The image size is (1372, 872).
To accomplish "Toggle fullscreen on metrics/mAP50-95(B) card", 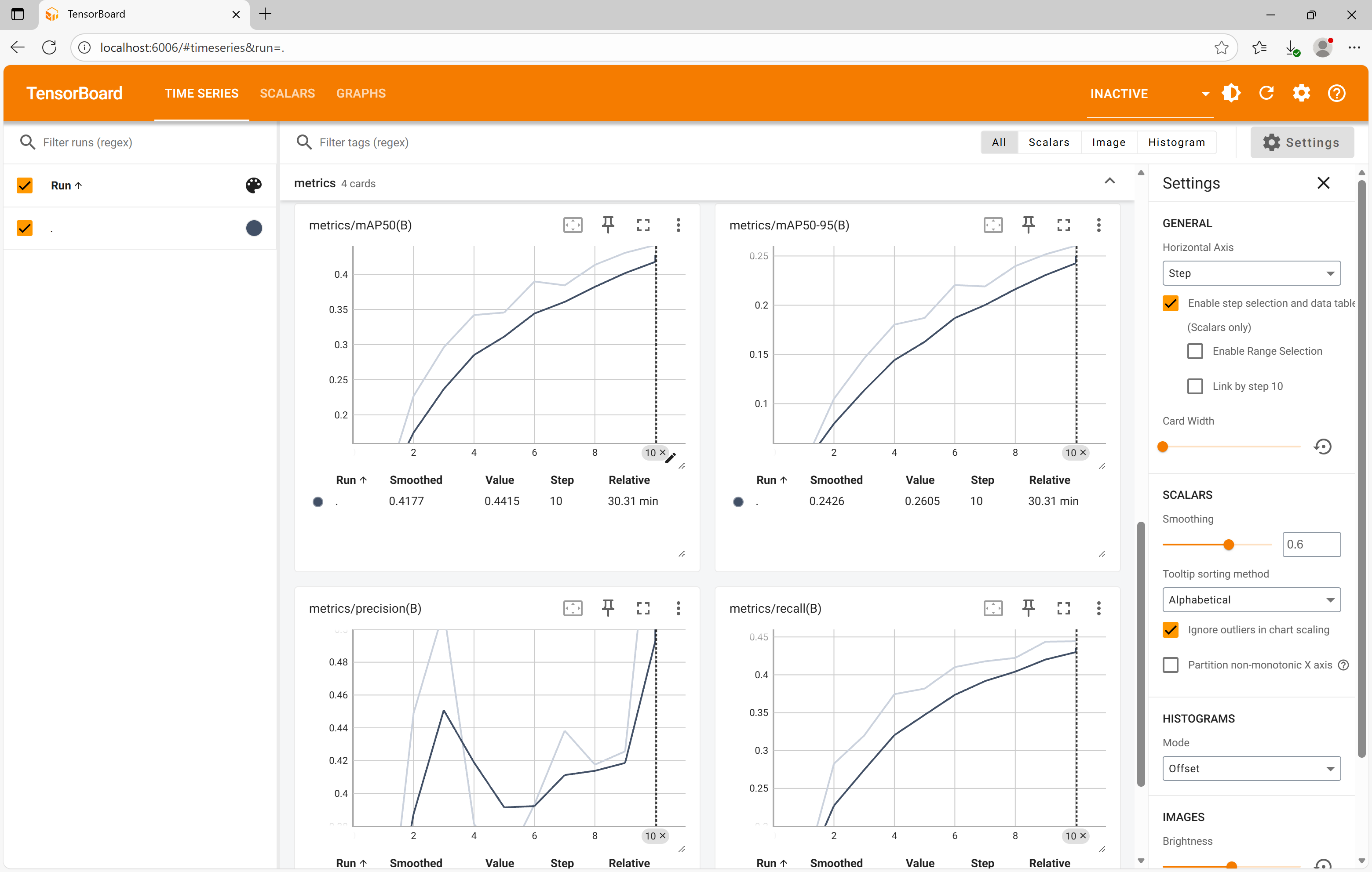I will 1063,225.
